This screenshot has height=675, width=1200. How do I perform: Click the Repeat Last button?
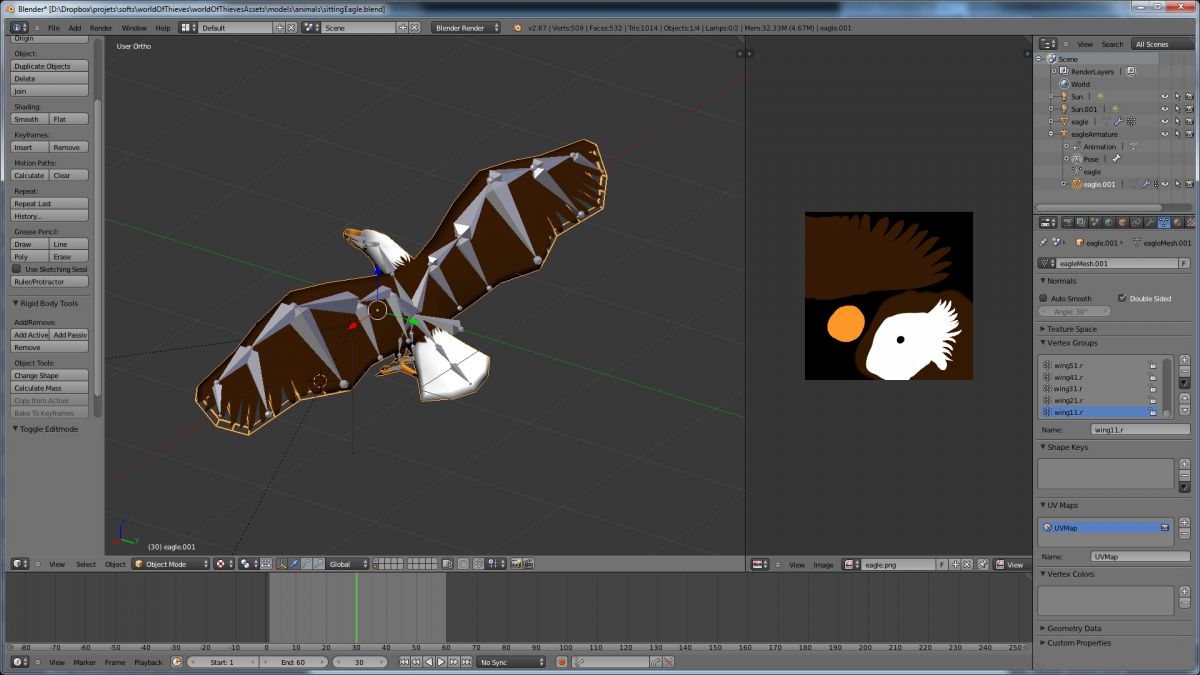coord(50,203)
